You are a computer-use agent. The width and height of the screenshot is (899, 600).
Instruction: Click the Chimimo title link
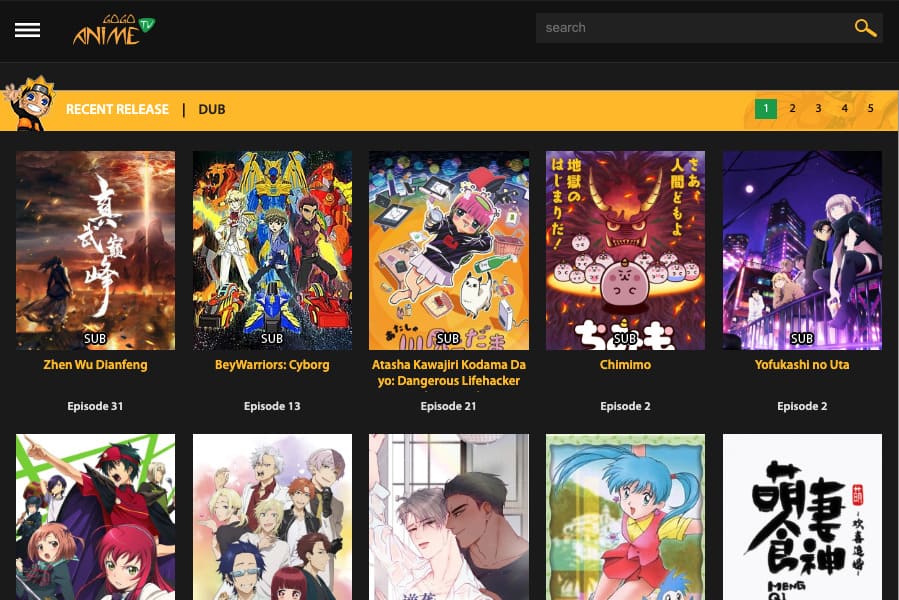[626, 365]
